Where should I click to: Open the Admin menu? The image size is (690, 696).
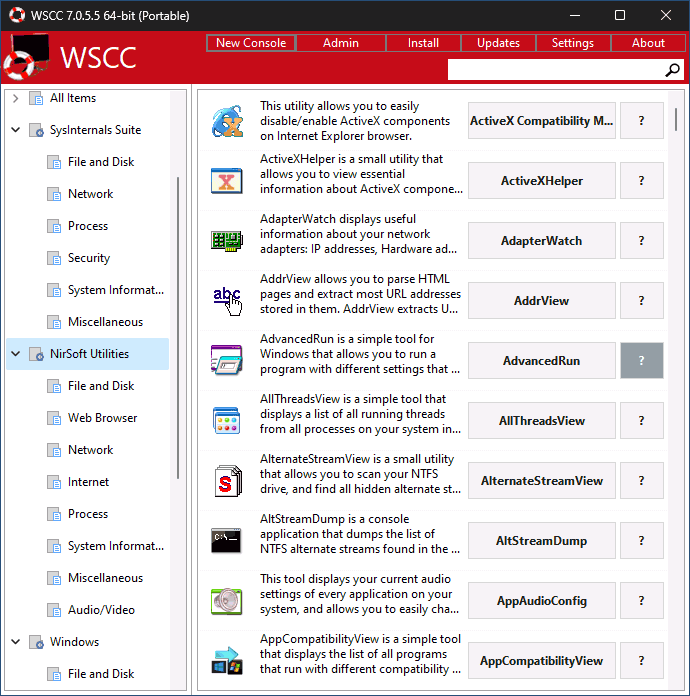tap(341, 43)
